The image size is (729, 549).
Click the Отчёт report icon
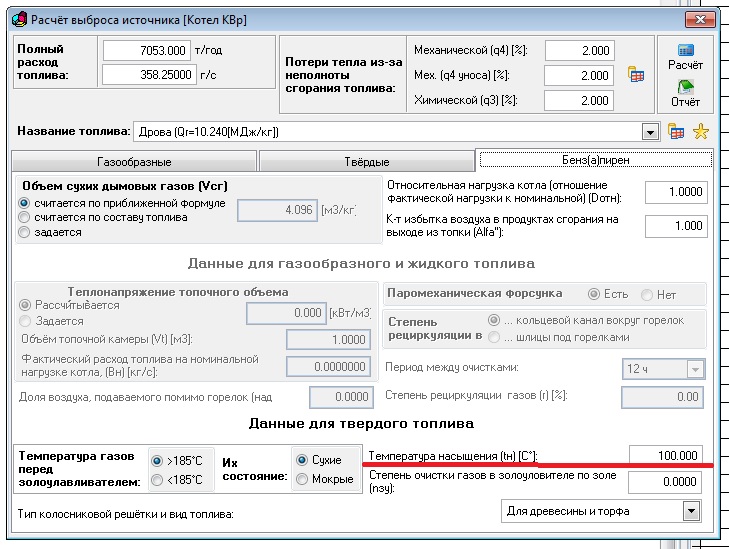tap(685, 88)
